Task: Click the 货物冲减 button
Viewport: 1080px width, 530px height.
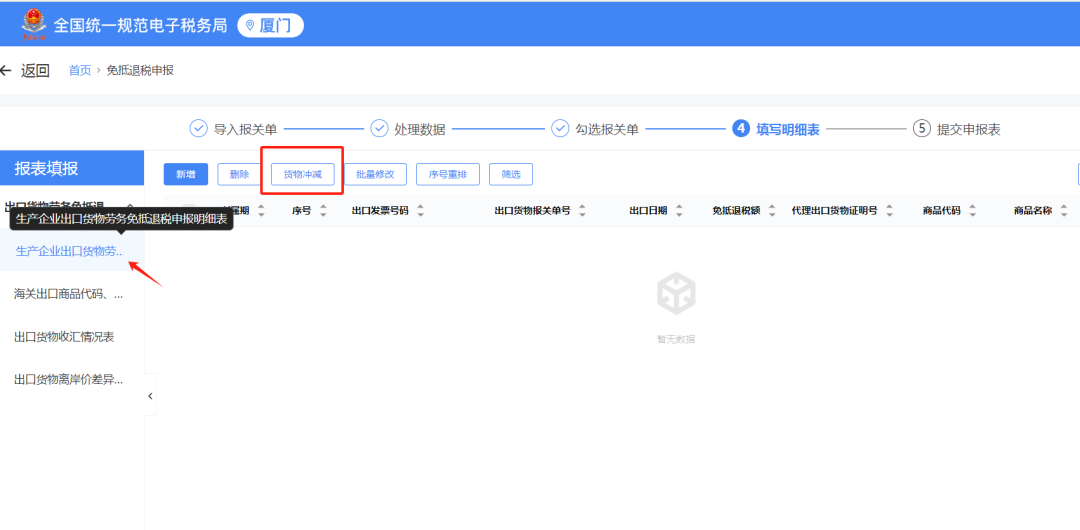Action: tap(302, 174)
